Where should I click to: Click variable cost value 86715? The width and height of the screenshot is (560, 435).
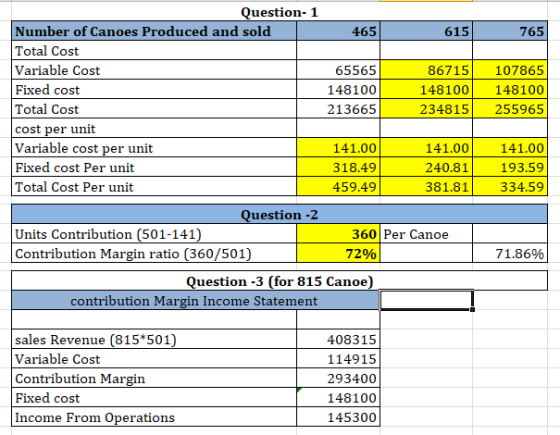tap(426, 70)
